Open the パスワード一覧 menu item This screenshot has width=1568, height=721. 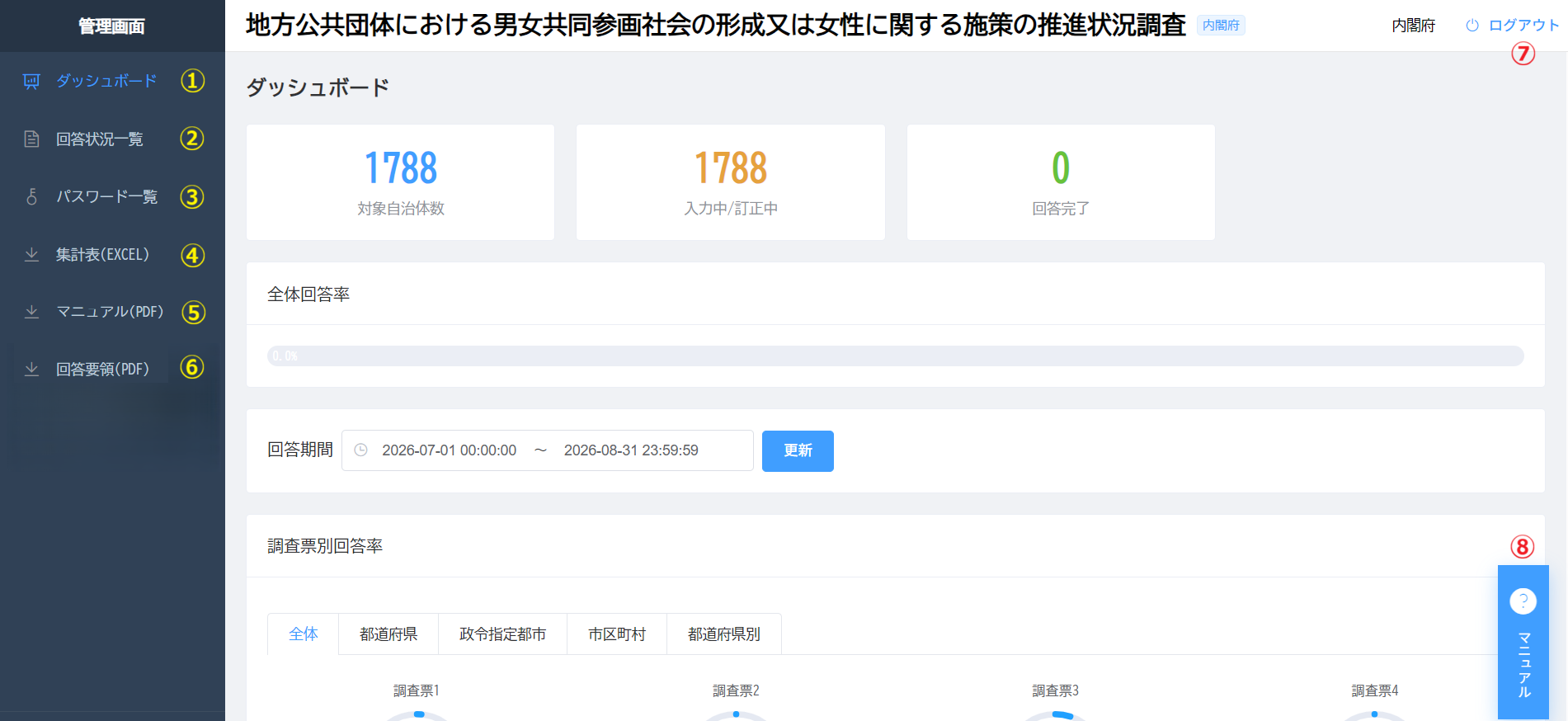pyautogui.click(x=112, y=196)
